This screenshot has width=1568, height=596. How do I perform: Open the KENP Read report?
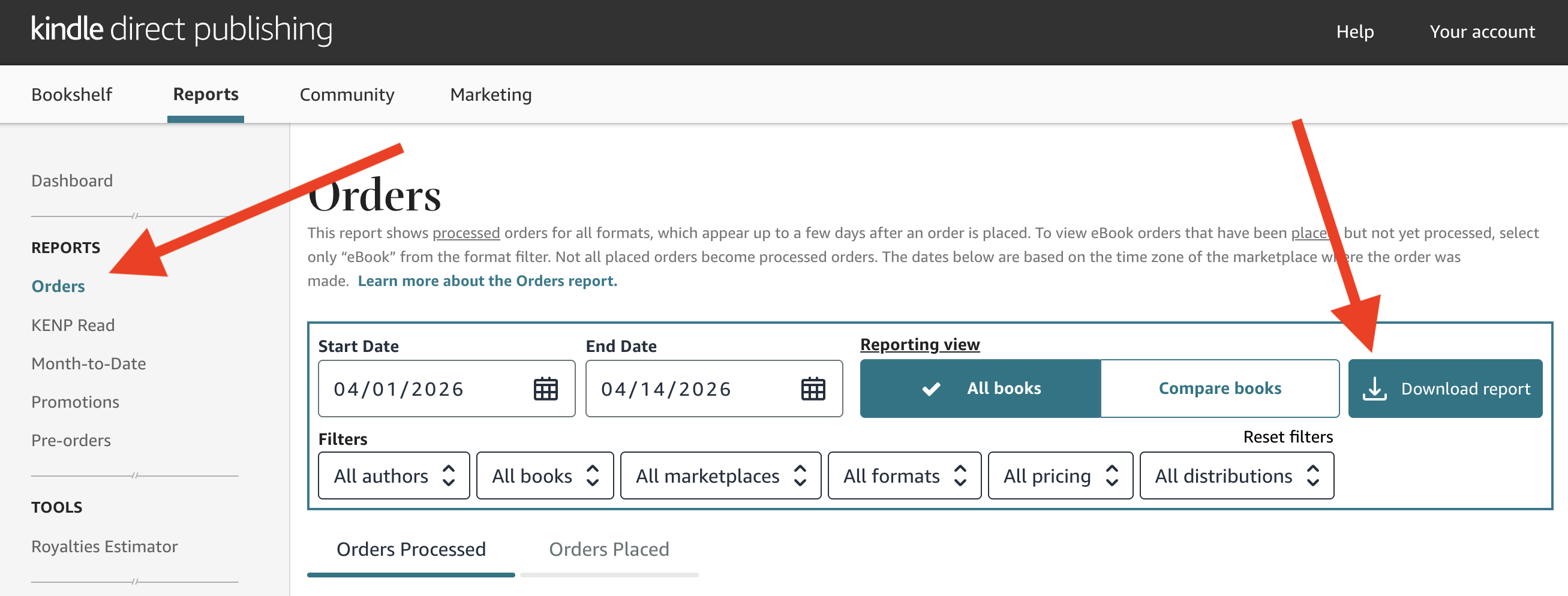pos(73,326)
